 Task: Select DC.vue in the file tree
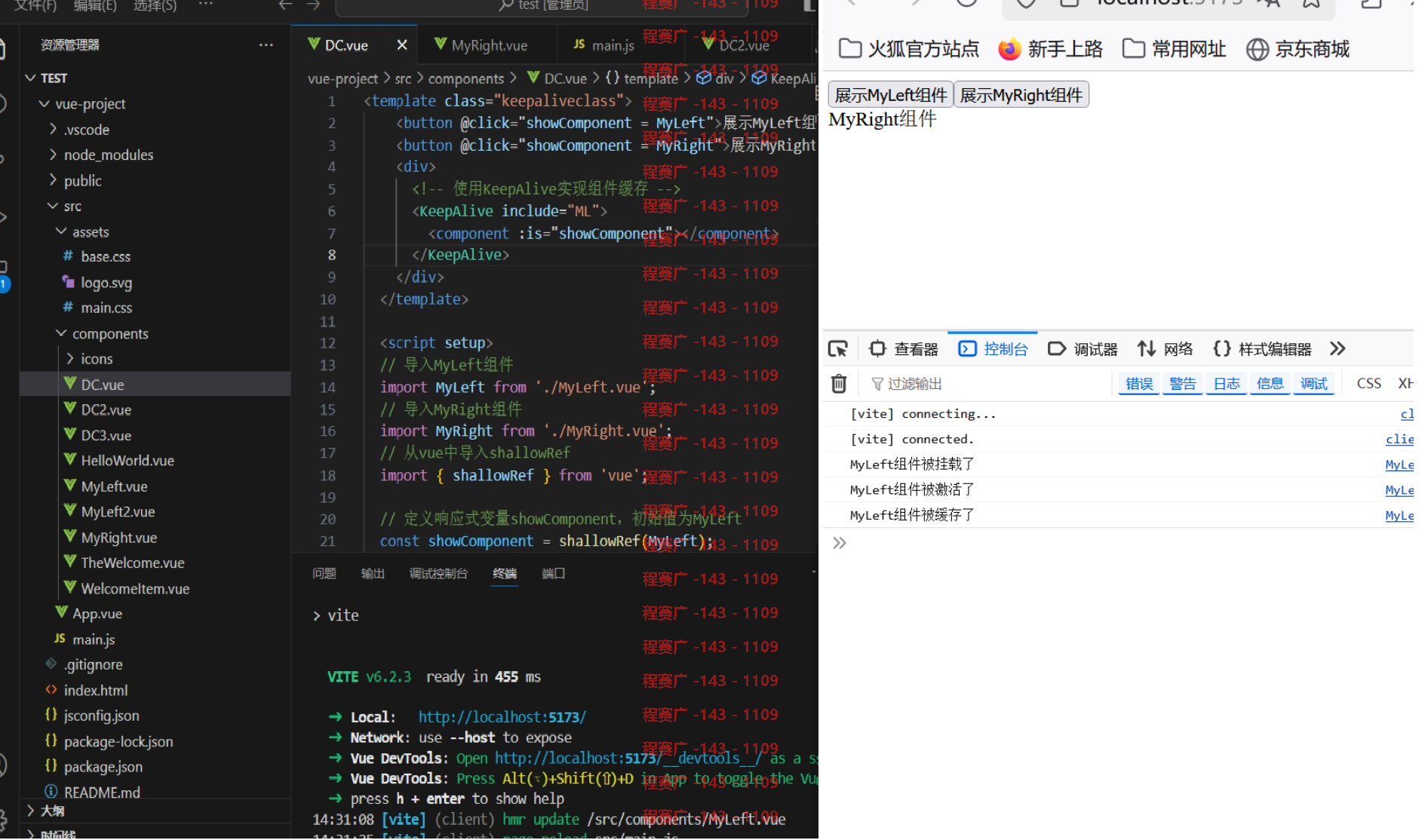(102, 385)
